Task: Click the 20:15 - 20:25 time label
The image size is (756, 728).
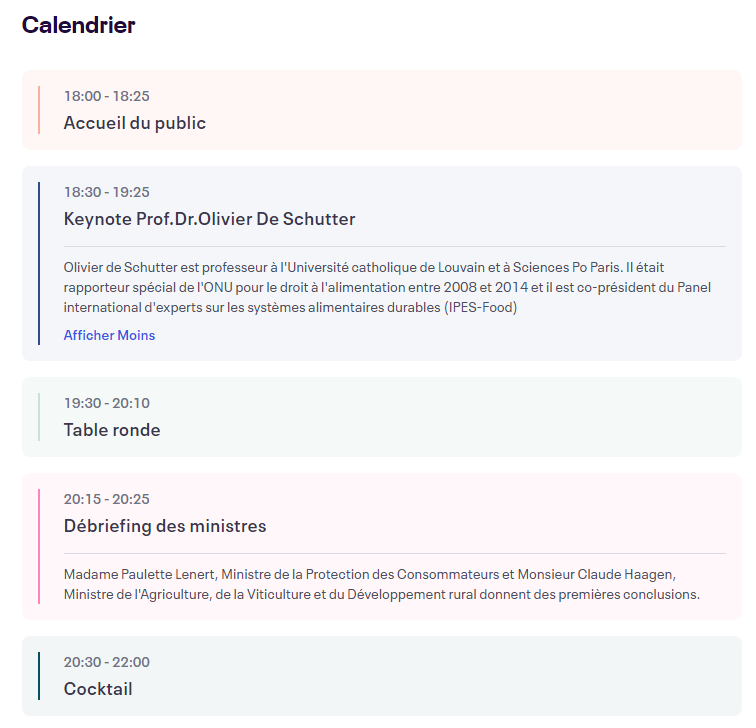Action: (107, 499)
